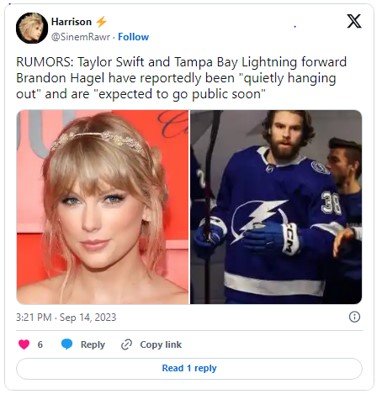Image resolution: width=382 pixels, height=394 pixels.
Task: Open the Twitter info circle icon
Action: (x=354, y=317)
